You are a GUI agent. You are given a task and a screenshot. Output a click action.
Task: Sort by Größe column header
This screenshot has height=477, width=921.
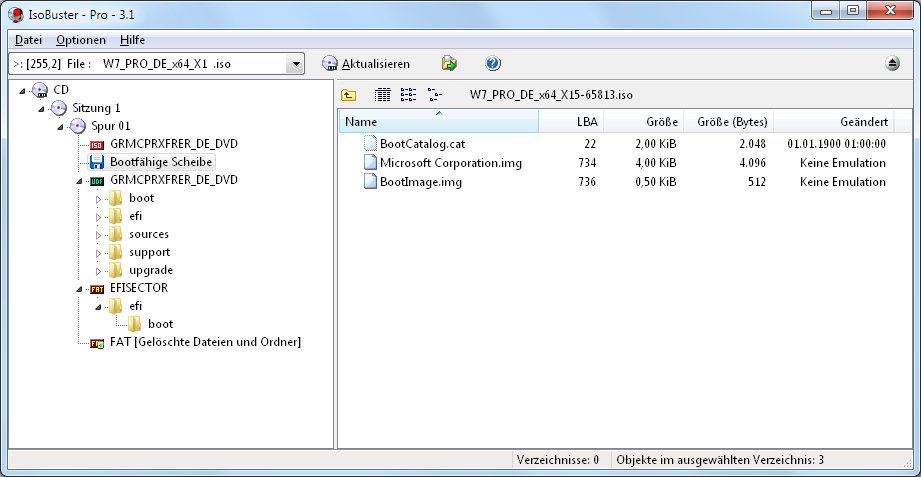pyautogui.click(x=643, y=122)
